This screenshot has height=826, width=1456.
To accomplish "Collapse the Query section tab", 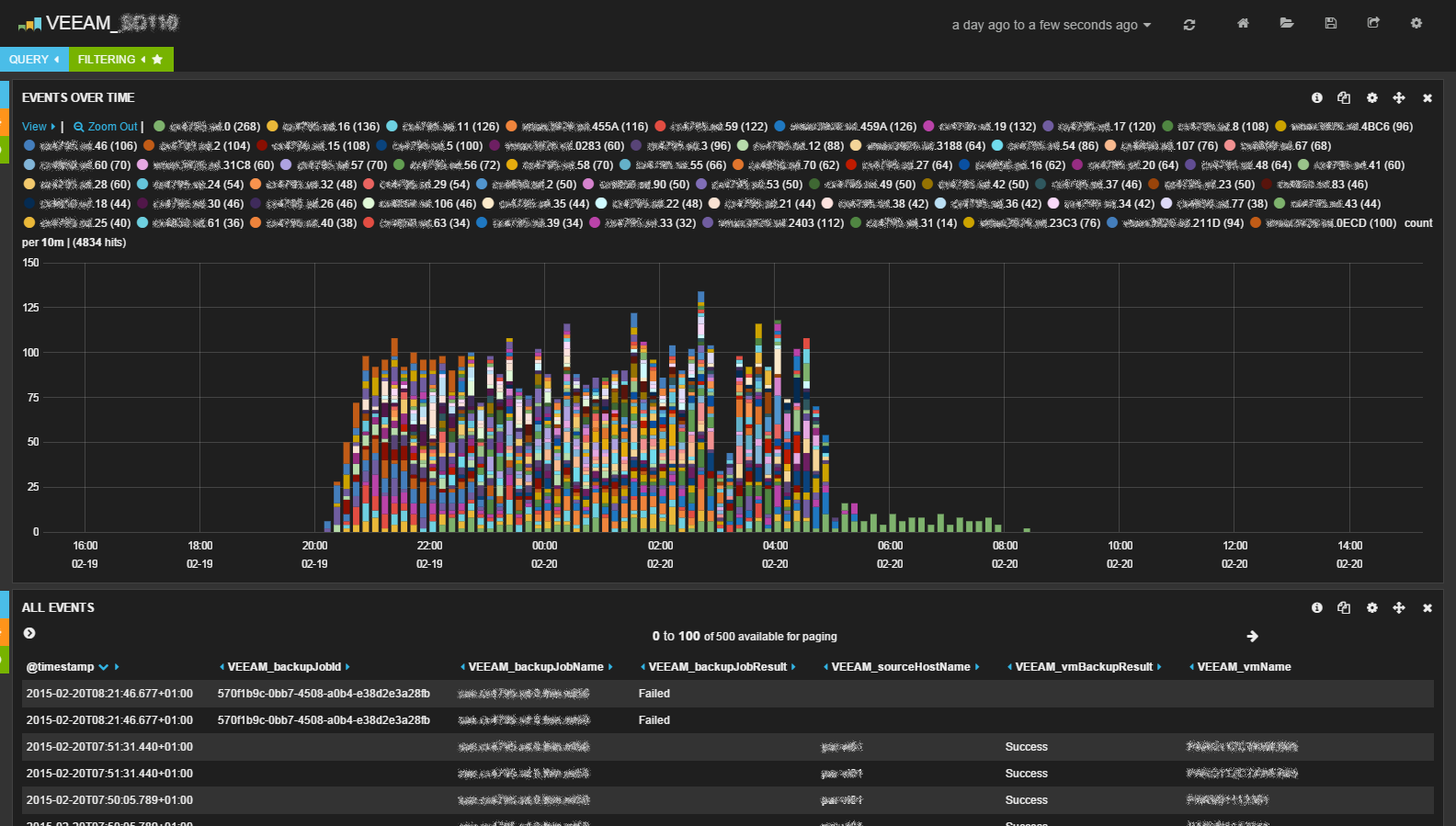I will 34,60.
